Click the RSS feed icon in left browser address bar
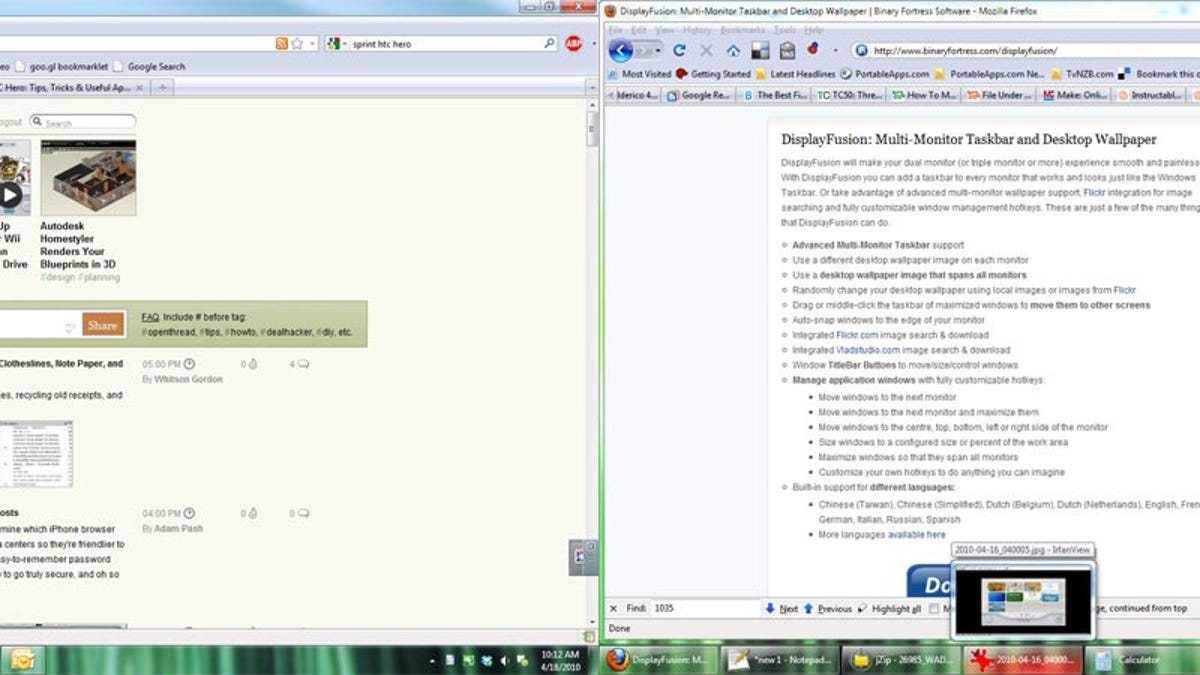Image resolution: width=1200 pixels, height=675 pixels. pos(282,44)
